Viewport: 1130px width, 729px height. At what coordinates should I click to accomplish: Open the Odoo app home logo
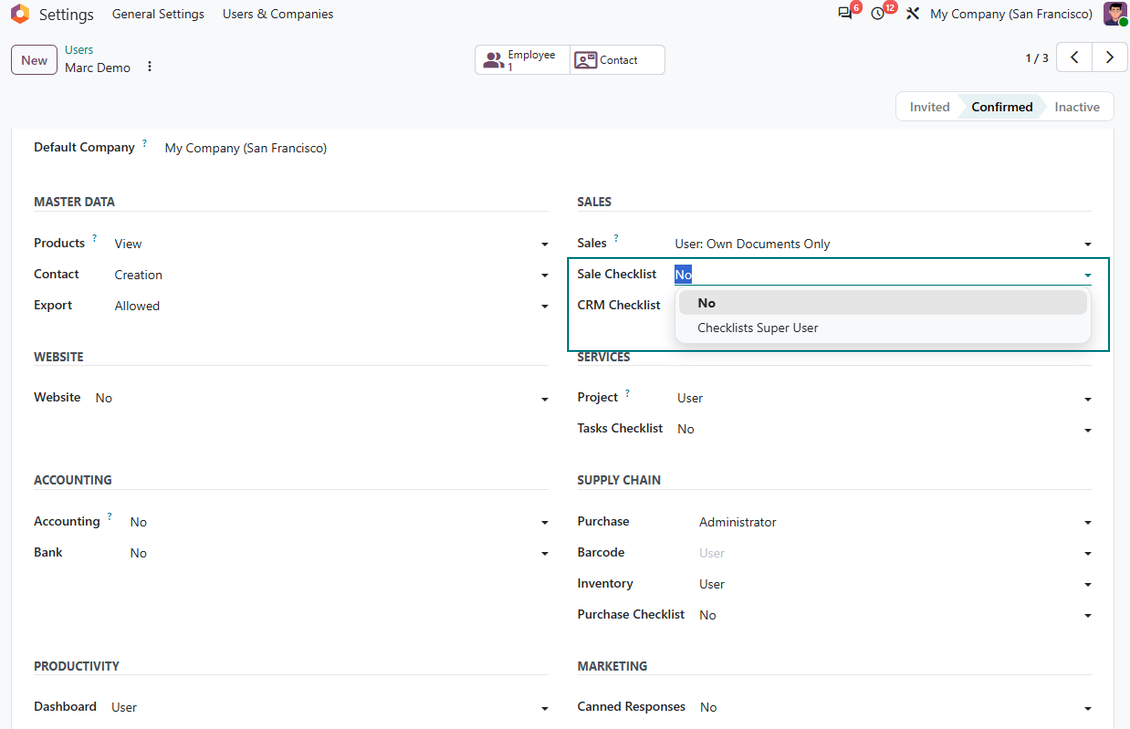(20, 14)
